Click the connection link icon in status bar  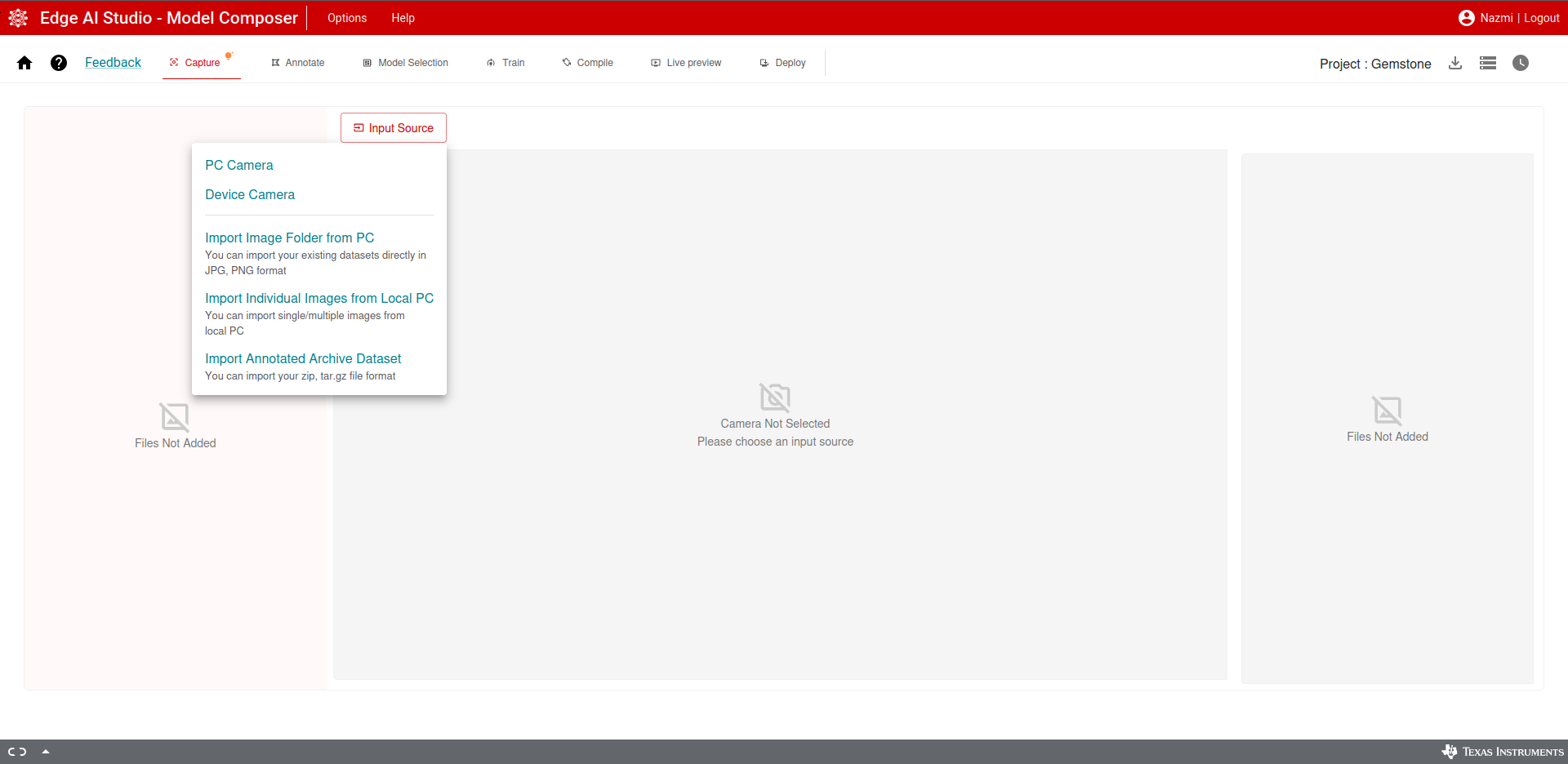[17, 752]
